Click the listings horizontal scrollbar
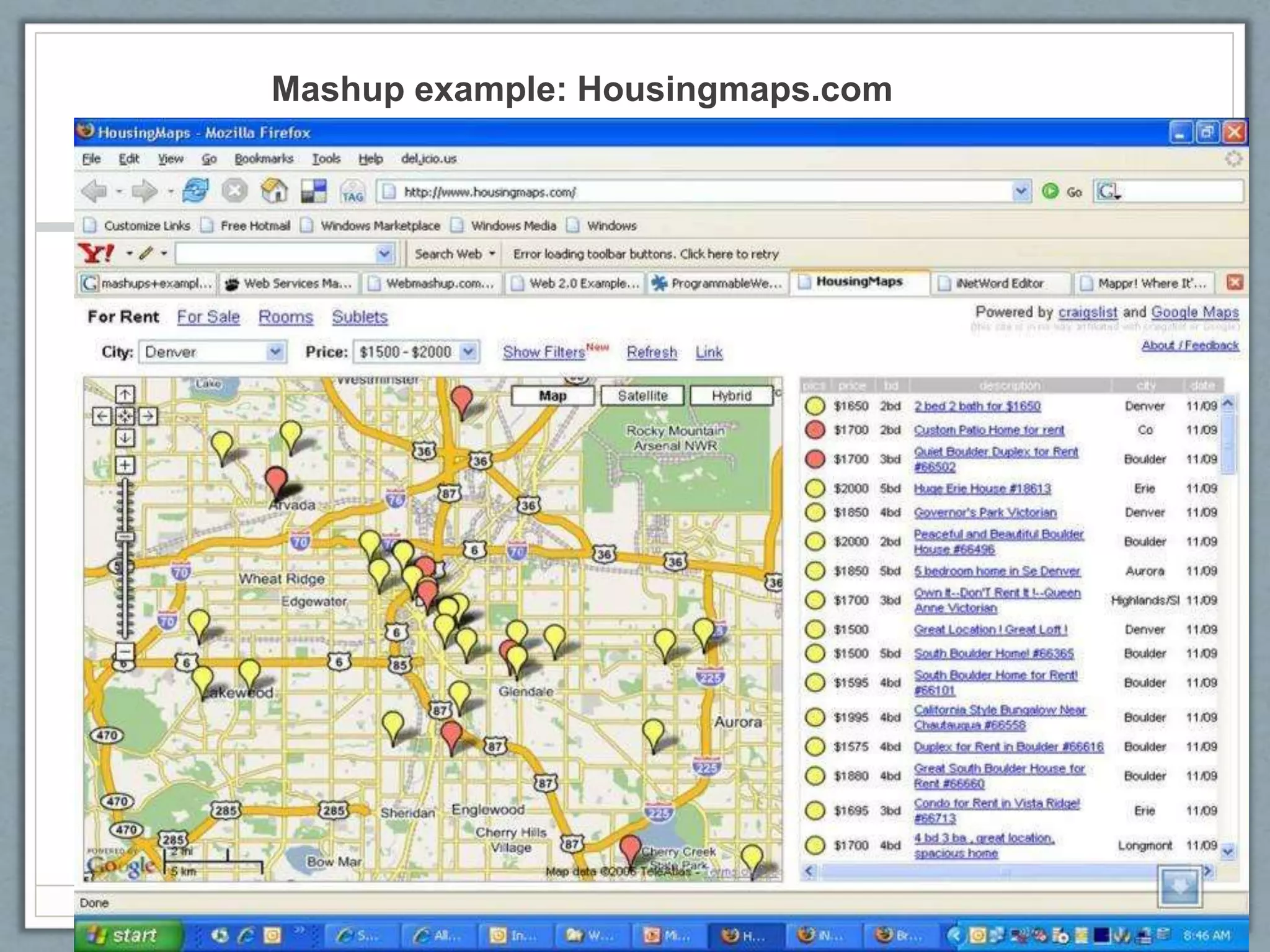 tap(1008, 871)
